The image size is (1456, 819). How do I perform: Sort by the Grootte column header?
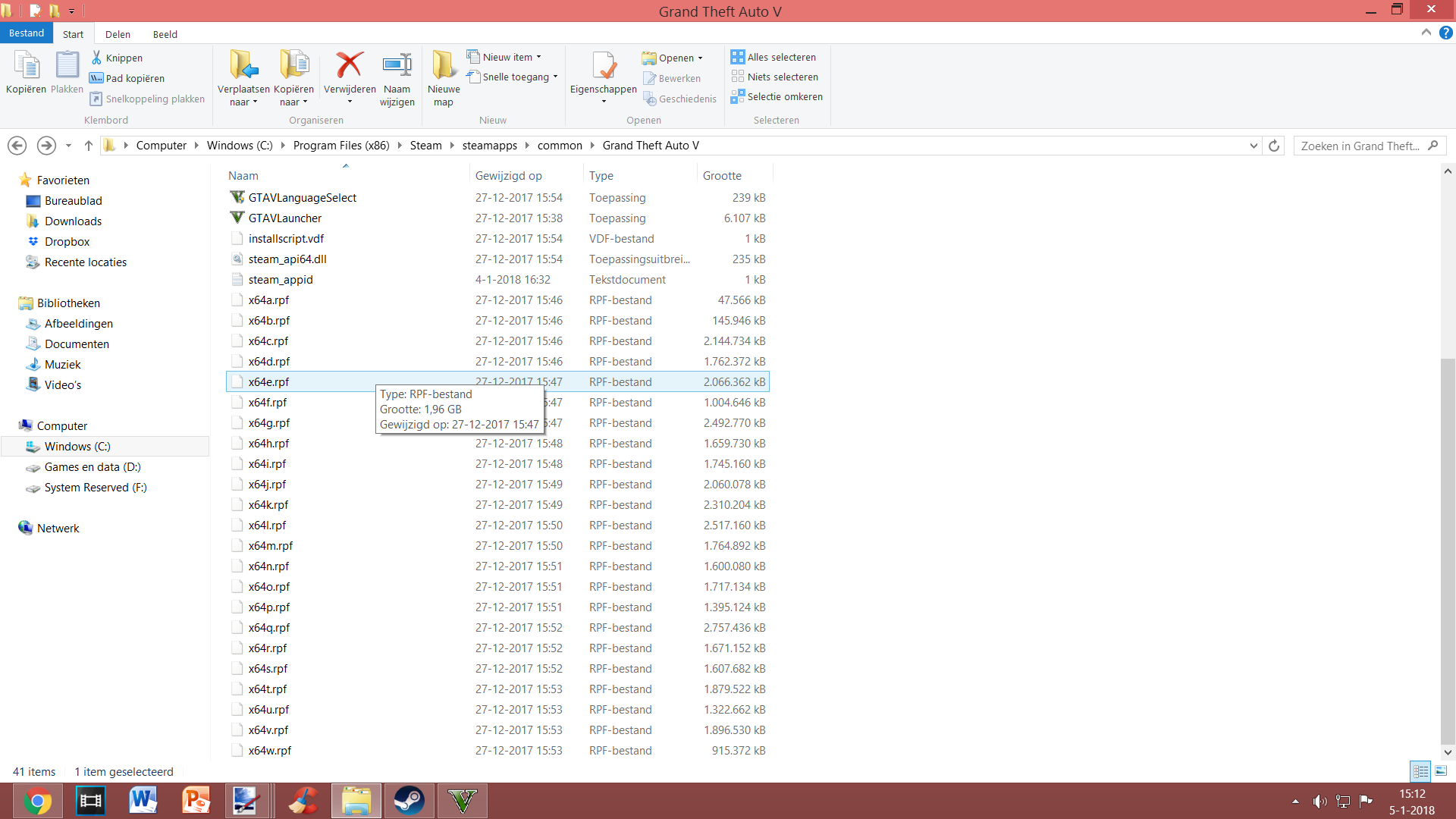(x=734, y=175)
